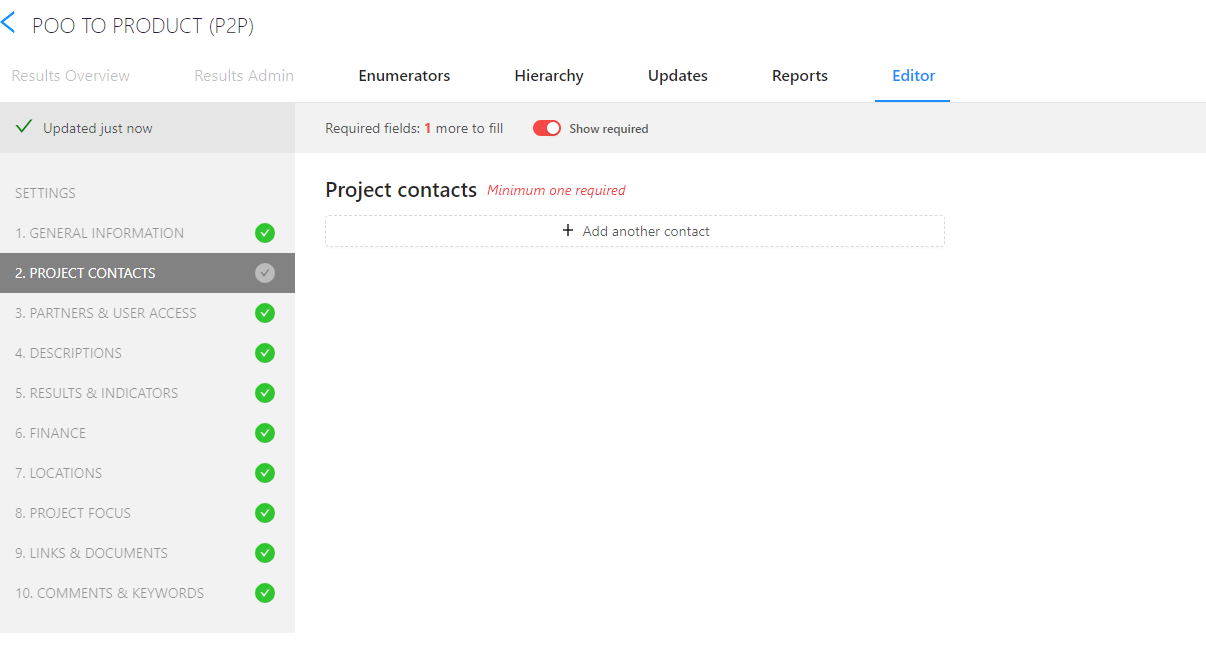Click the Project contacts heading
1206x651 pixels.
coord(401,190)
